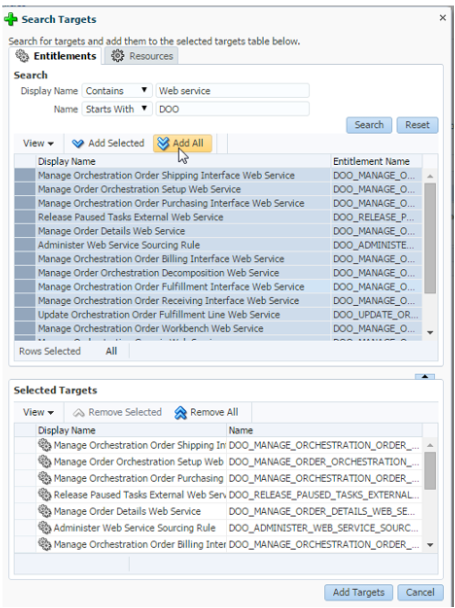
Task: Click DOO_MANAGE_ORDER_DETAILS_WEB_SE... name cell
Action: [x=324, y=511]
